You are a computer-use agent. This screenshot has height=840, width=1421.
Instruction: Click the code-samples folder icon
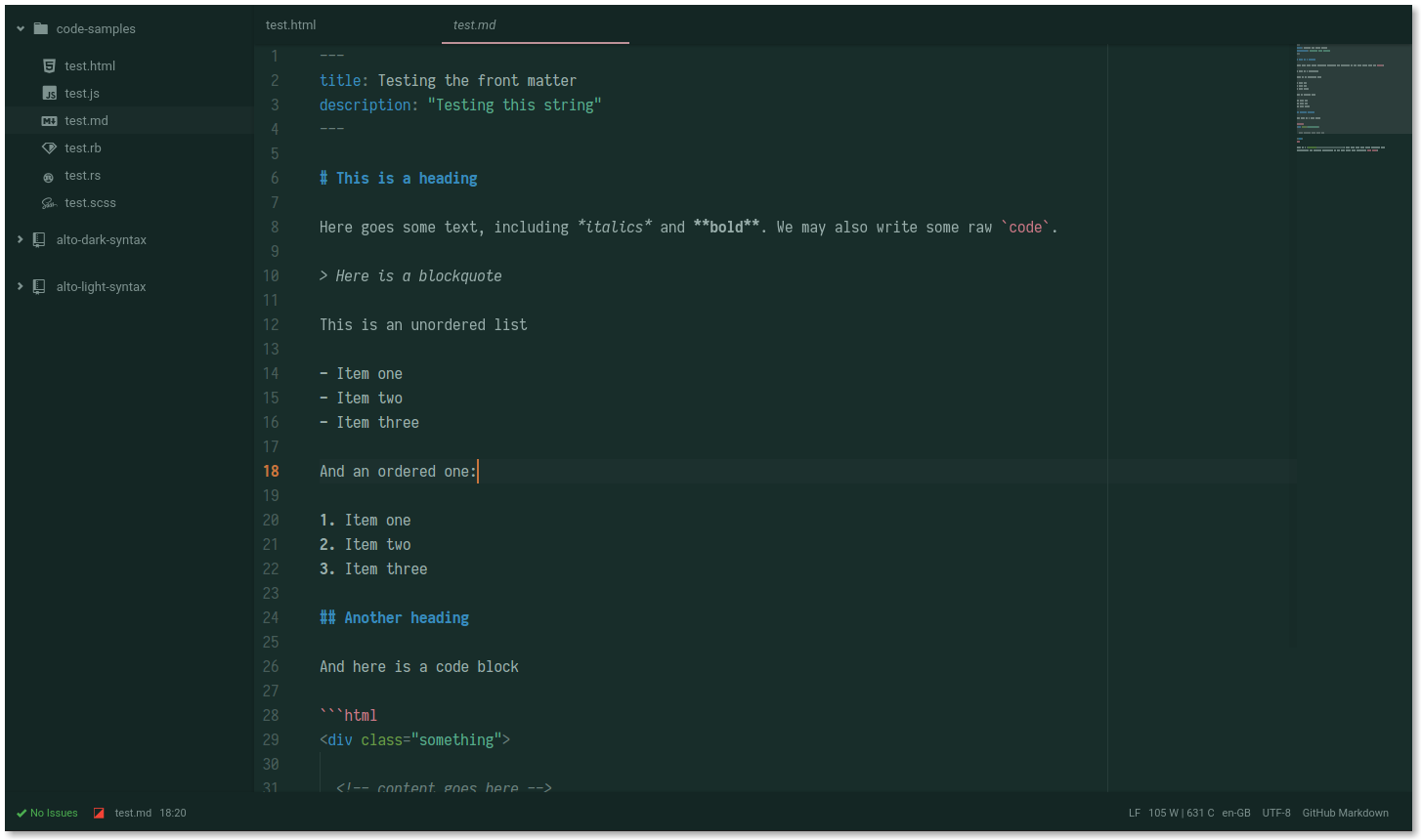[x=41, y=28]
